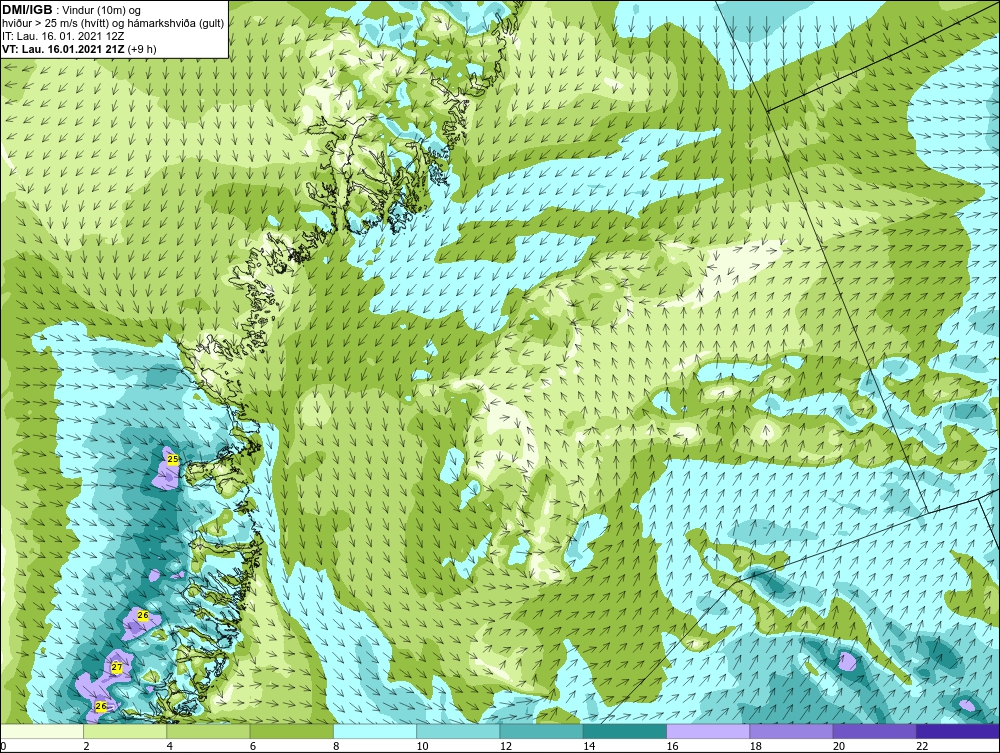The image size is (1000, 753).
Task: Click the scale label 10
Action: pyautogui.click(x=422, y=747)
